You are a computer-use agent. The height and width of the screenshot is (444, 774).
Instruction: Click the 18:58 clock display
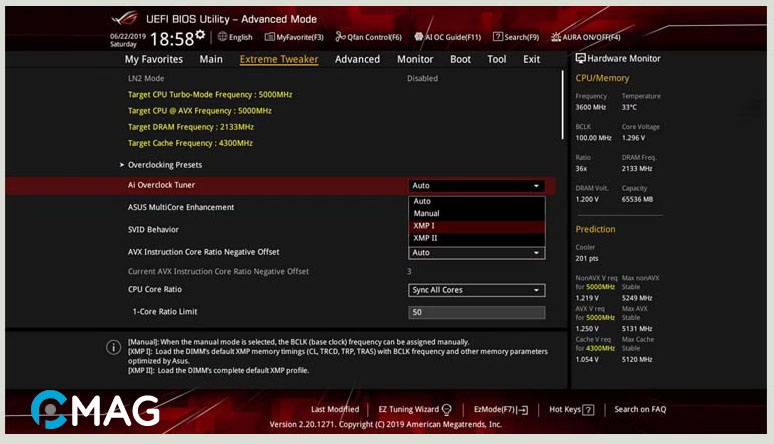[x=172, y=39]
